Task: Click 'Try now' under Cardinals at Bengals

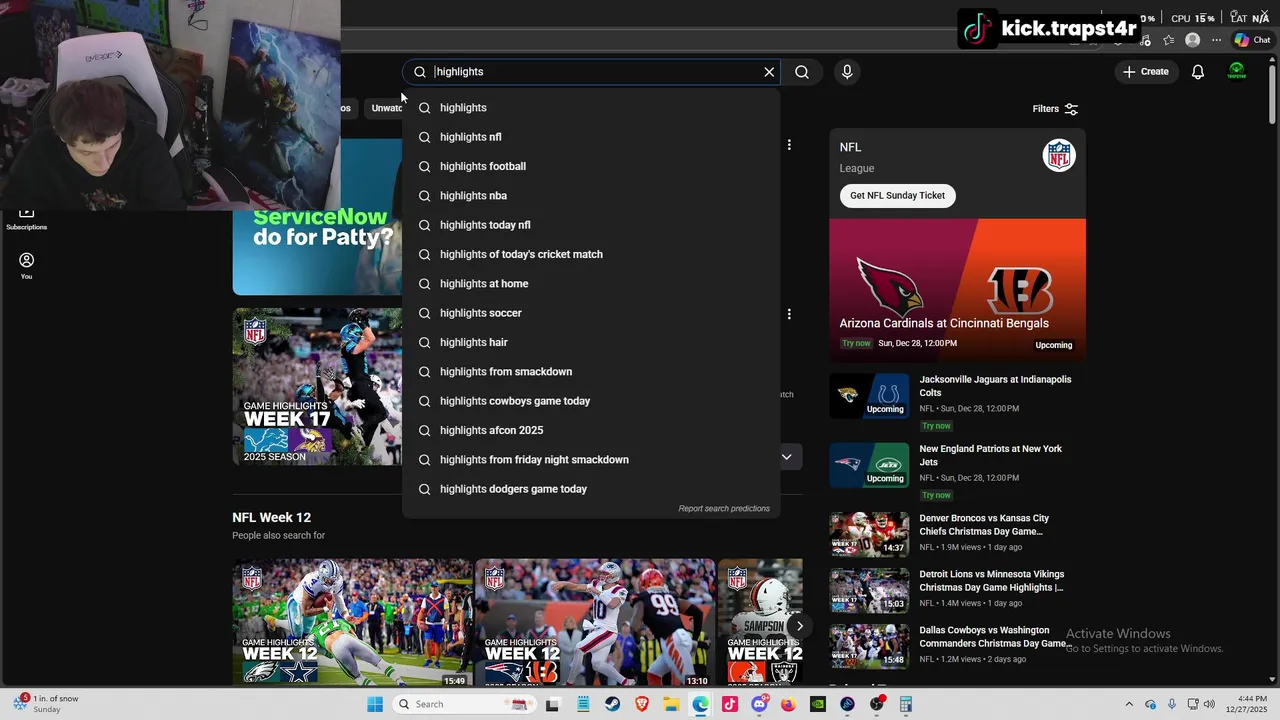Action: coord(856,343)
